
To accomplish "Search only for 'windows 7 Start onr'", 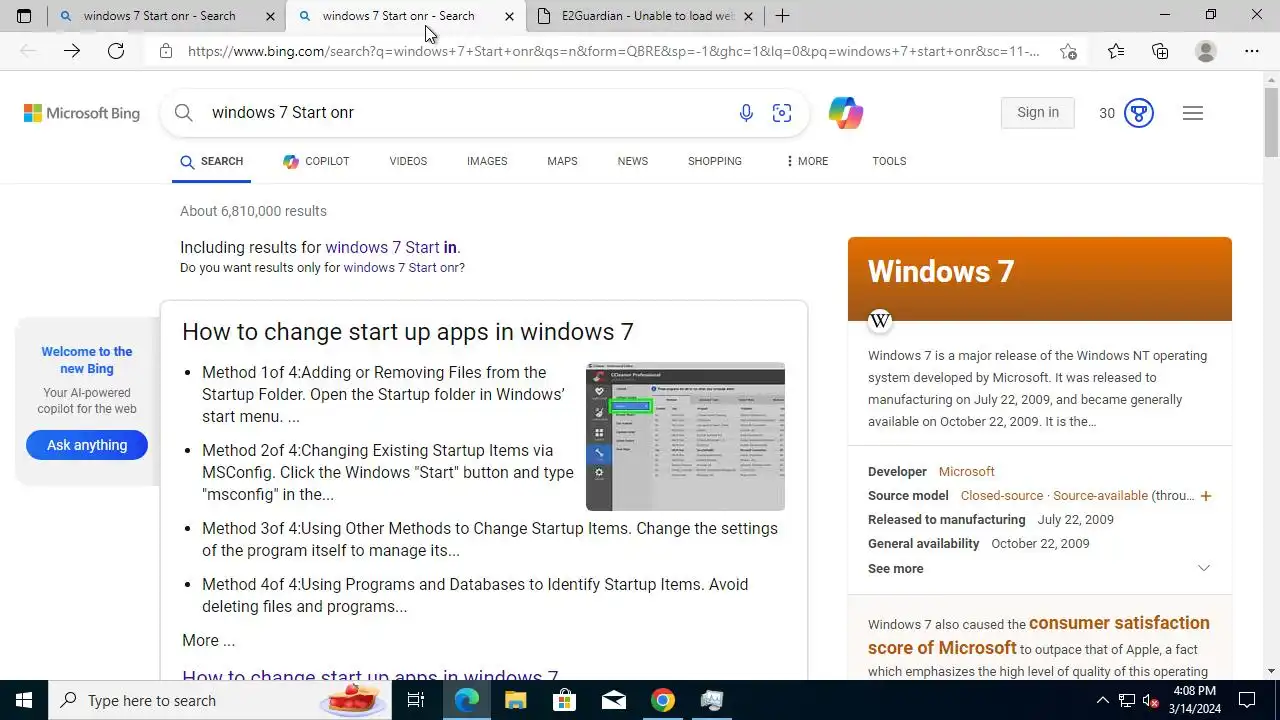I will (x=402, y=268).
